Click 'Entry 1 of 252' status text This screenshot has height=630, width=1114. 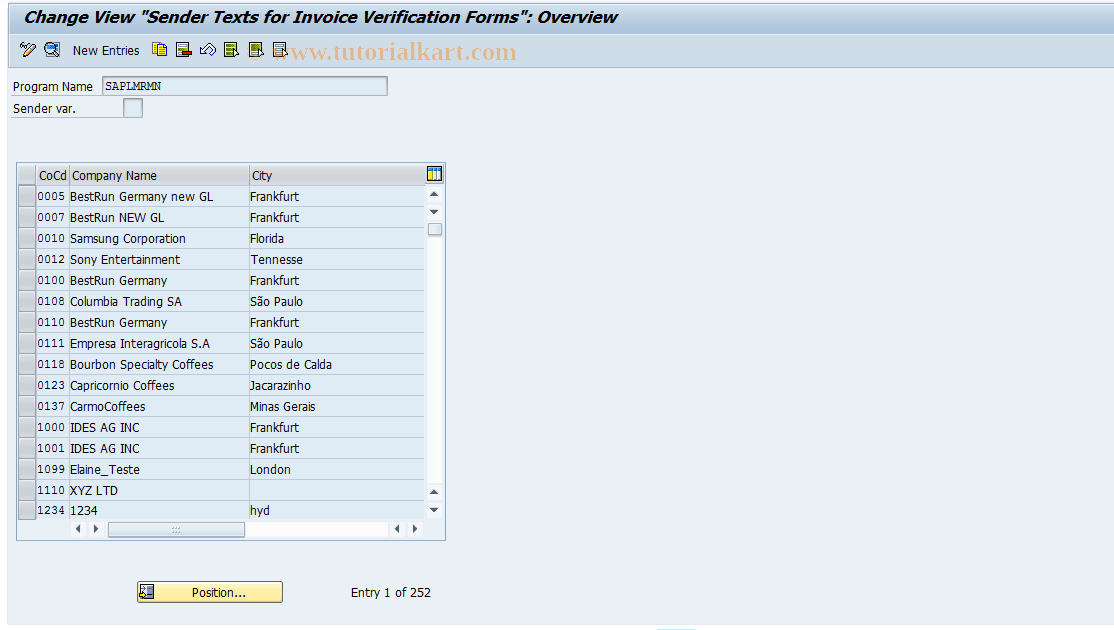[x=391, y=592]
